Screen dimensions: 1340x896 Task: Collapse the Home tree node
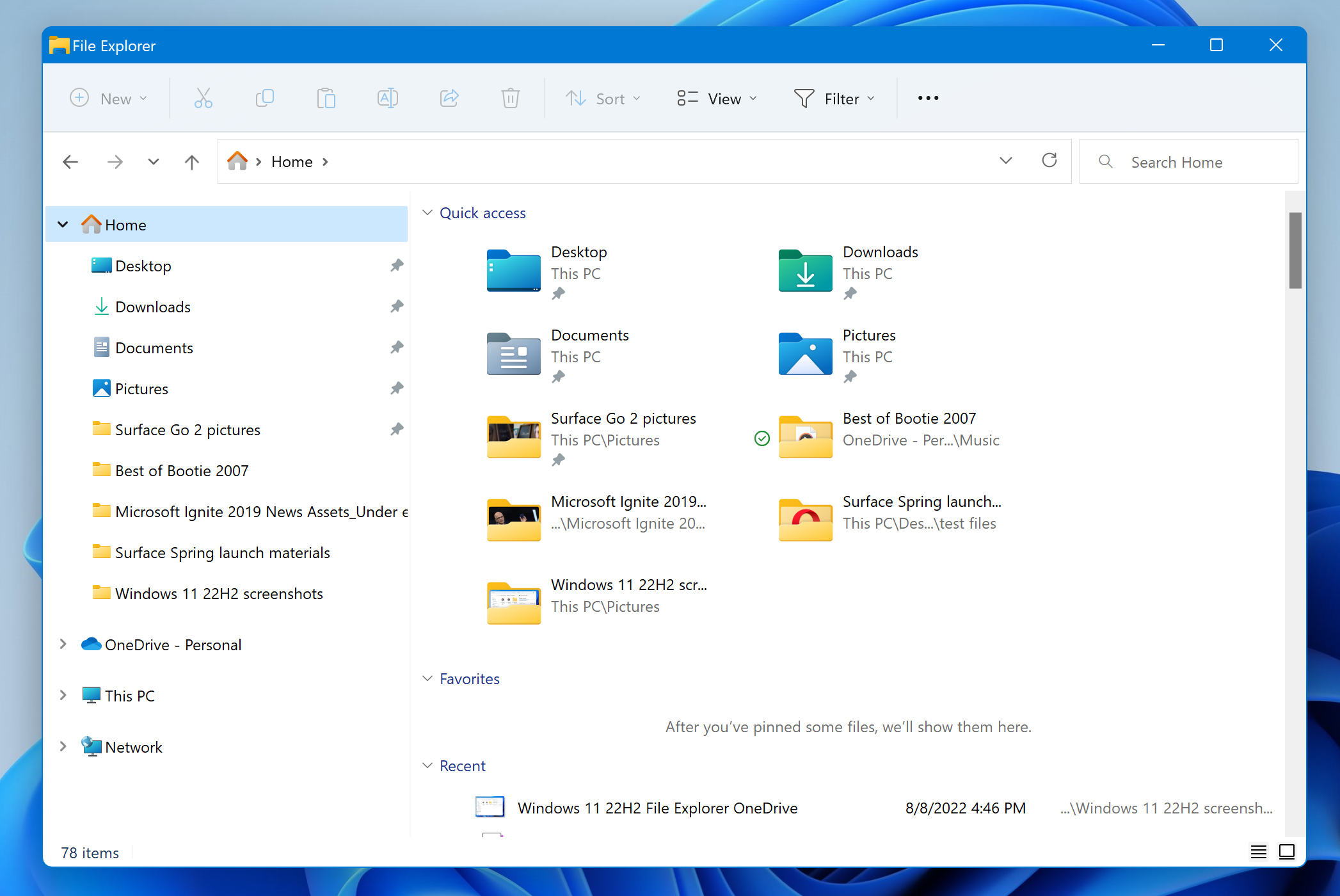(x=63, y=225)
